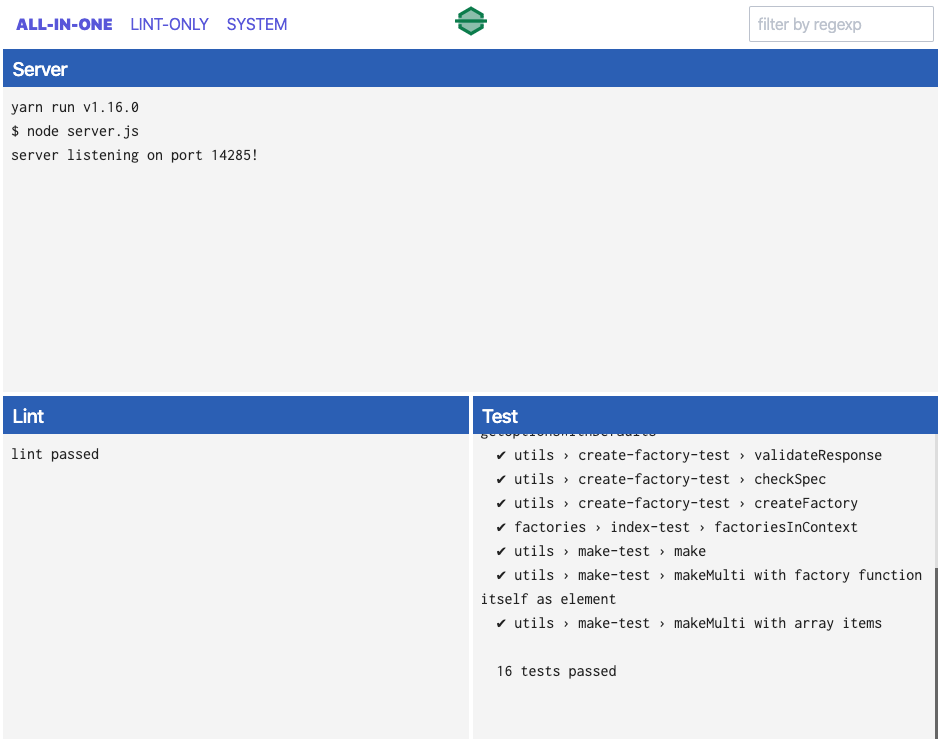
Task: Click the 'lint passed' text
Action: [x=55, y=454]
